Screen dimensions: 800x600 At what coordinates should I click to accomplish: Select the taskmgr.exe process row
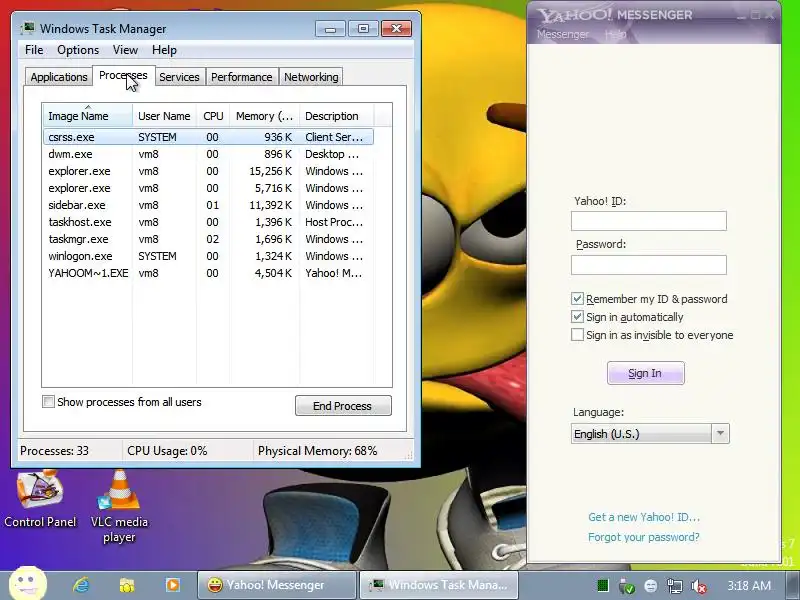209,239
